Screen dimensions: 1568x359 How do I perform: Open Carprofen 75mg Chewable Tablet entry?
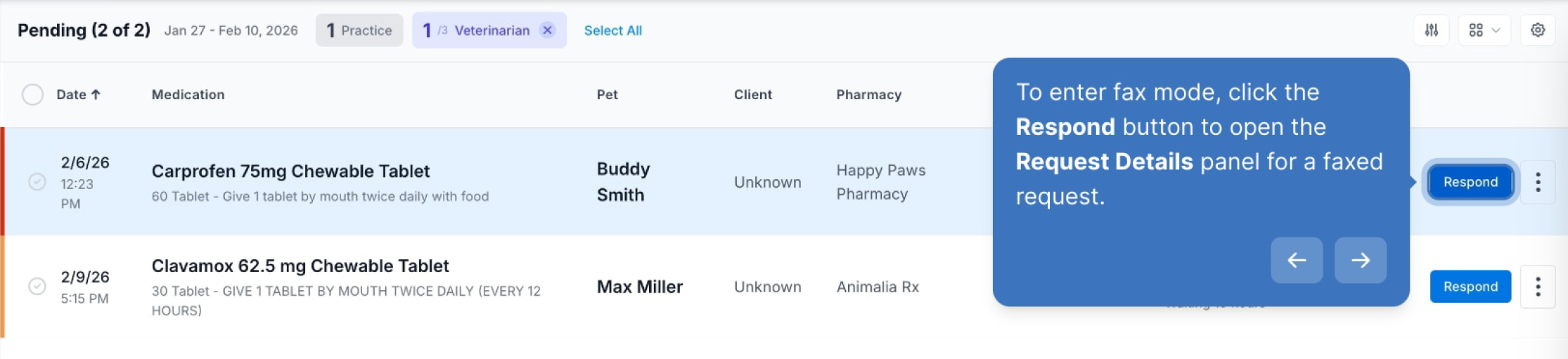[x=290, y=171]
